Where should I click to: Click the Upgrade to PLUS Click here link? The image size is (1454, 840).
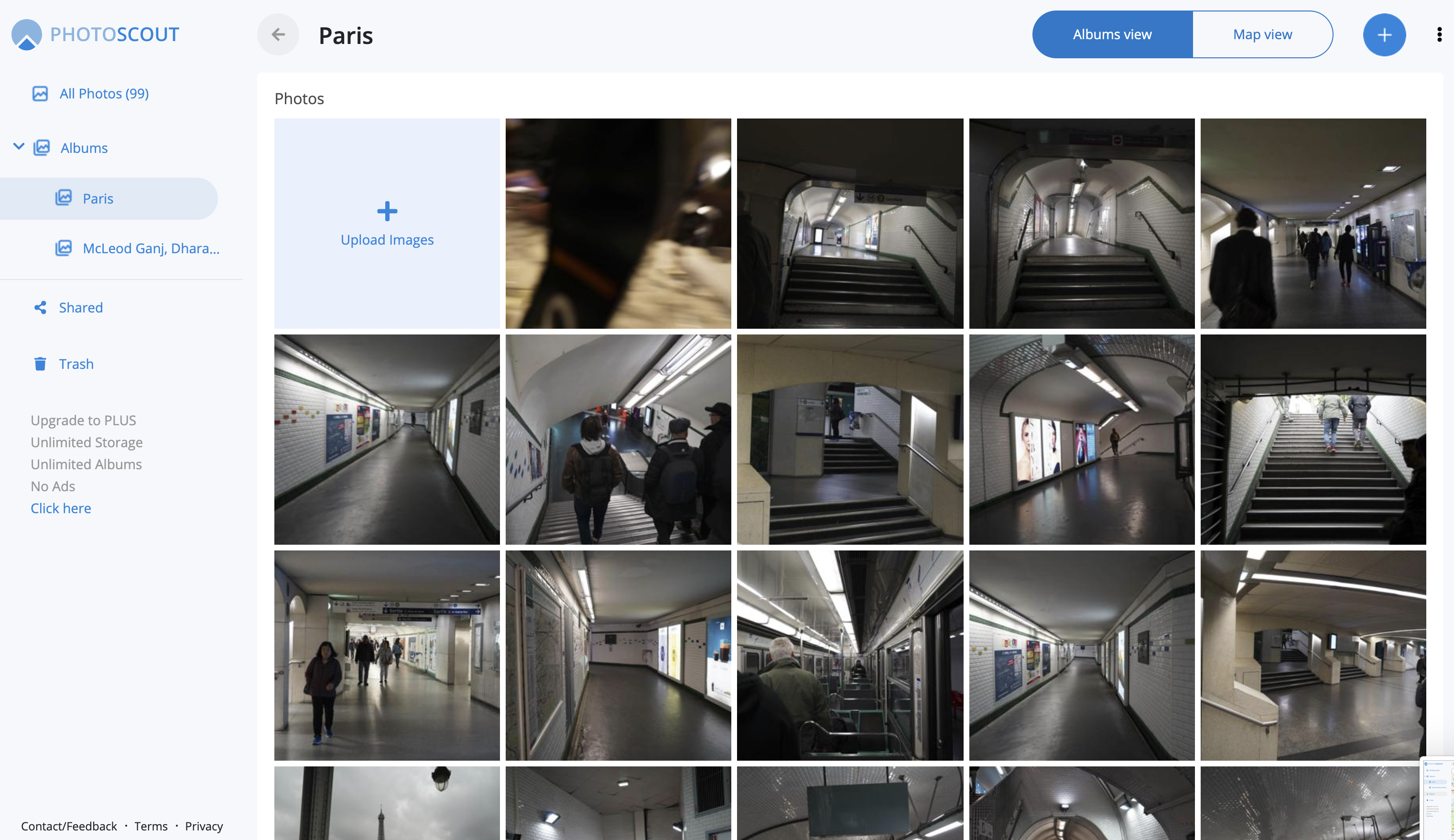pyautogui.click(x=61, y=508)
